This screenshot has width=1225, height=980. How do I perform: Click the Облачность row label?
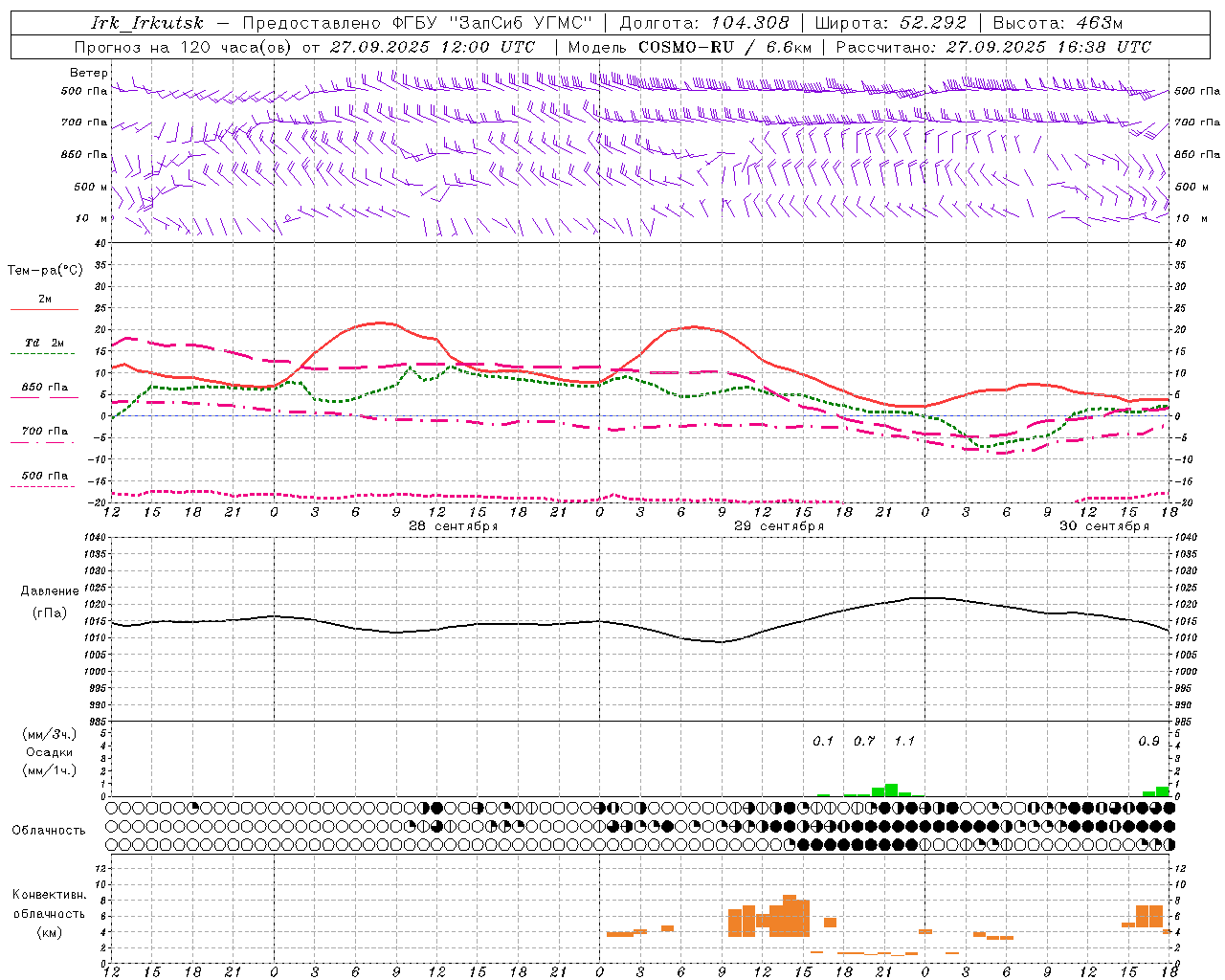(x=49, y=831)
